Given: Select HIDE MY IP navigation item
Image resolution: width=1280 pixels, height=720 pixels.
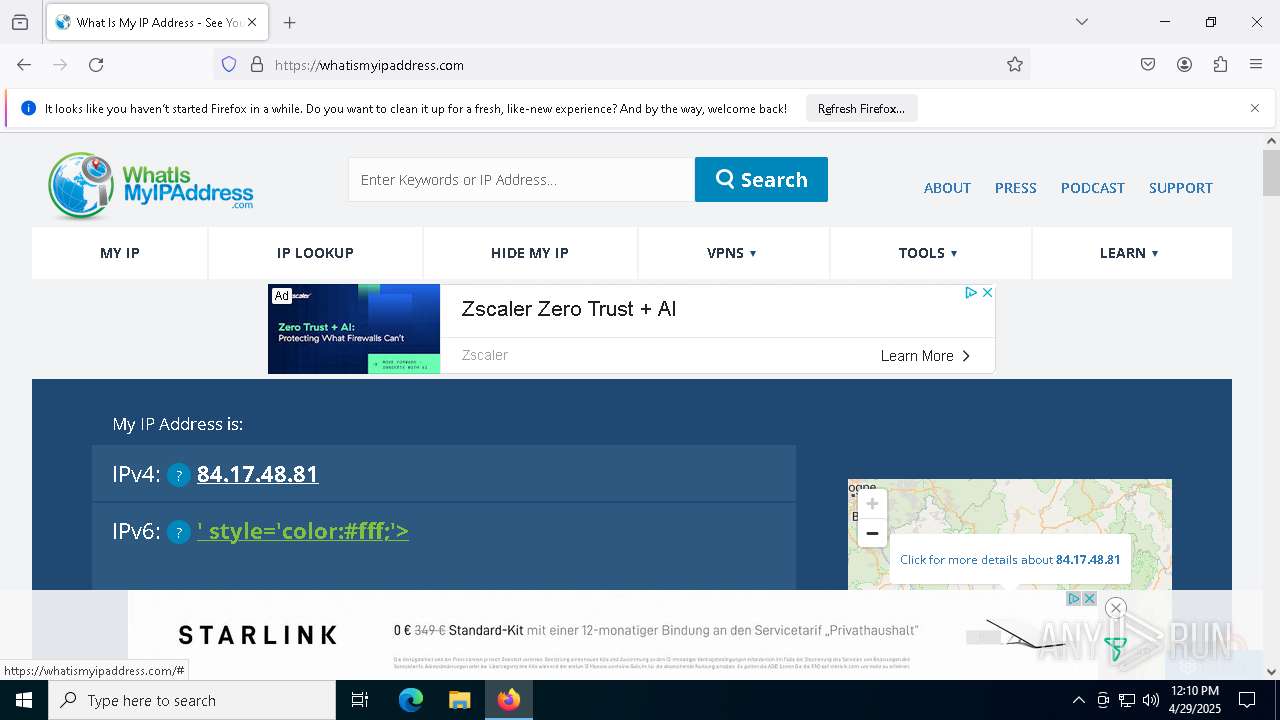Looking at the screenshot, I should pos(529,253).
